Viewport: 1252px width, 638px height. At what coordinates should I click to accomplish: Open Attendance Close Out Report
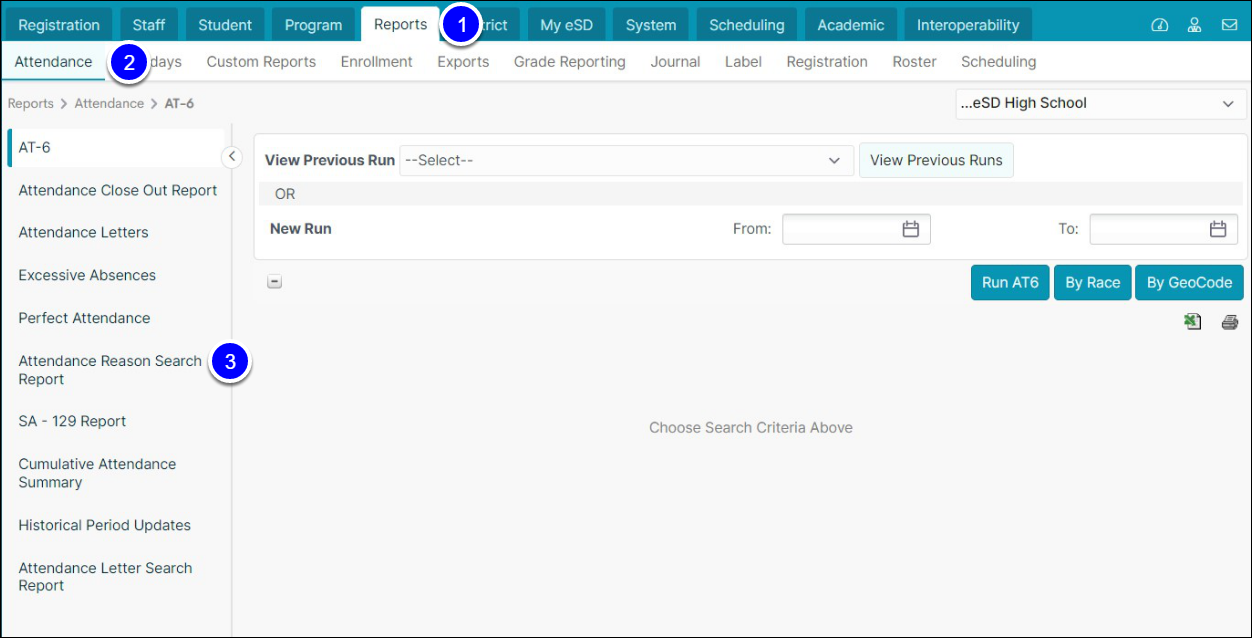(118, 190)
